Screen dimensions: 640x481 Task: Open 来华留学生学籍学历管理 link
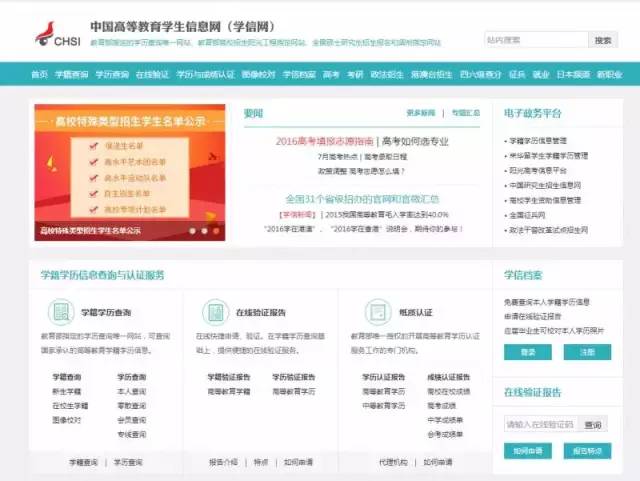[x=549, y=156]
